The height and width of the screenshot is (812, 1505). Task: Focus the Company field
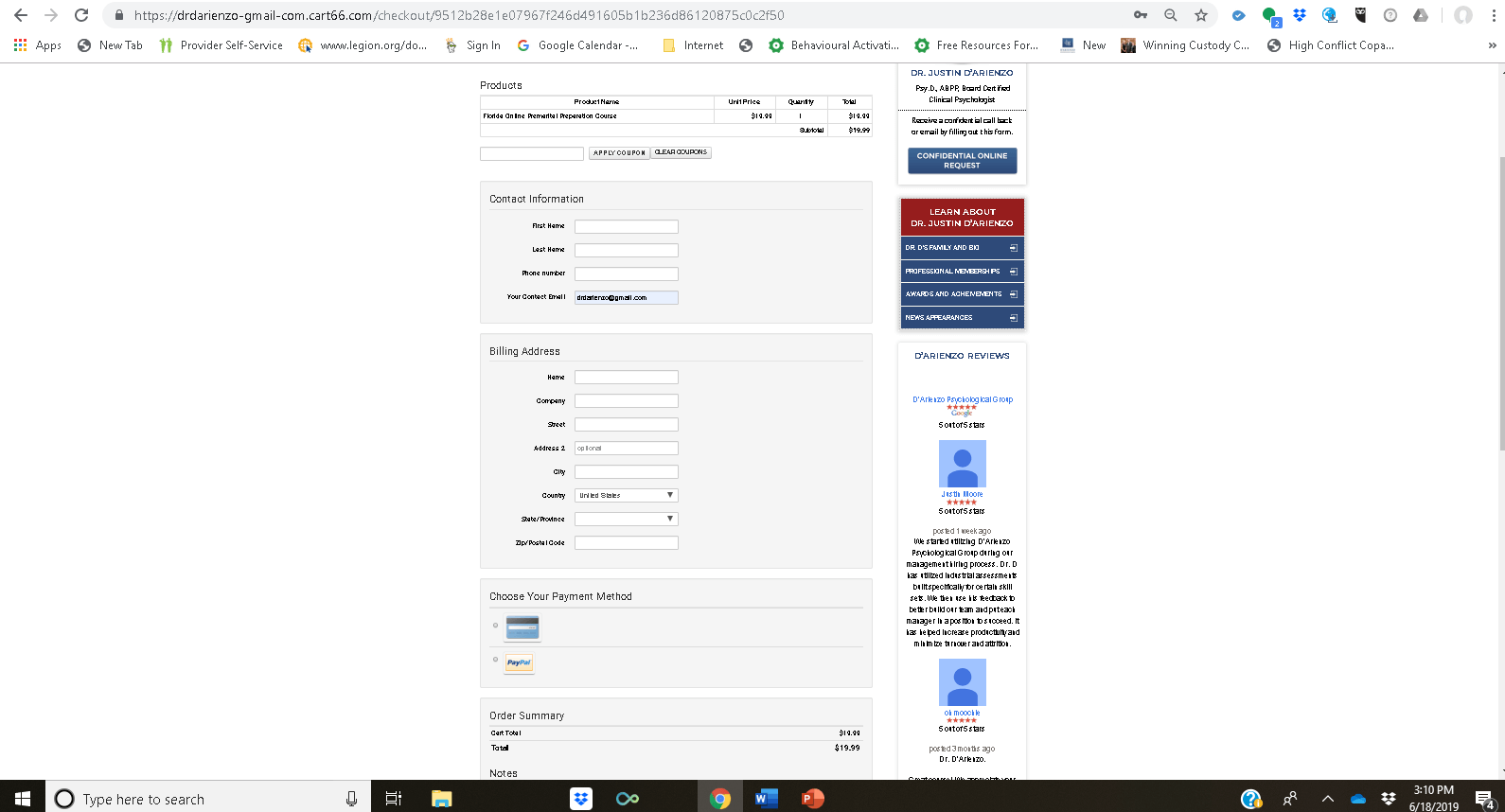(x=627, y=400)
